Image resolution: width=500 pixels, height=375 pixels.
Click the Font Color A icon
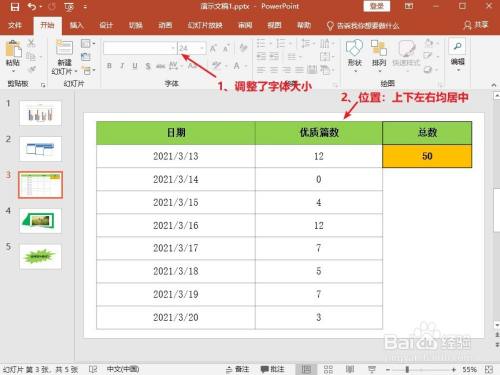236,66
